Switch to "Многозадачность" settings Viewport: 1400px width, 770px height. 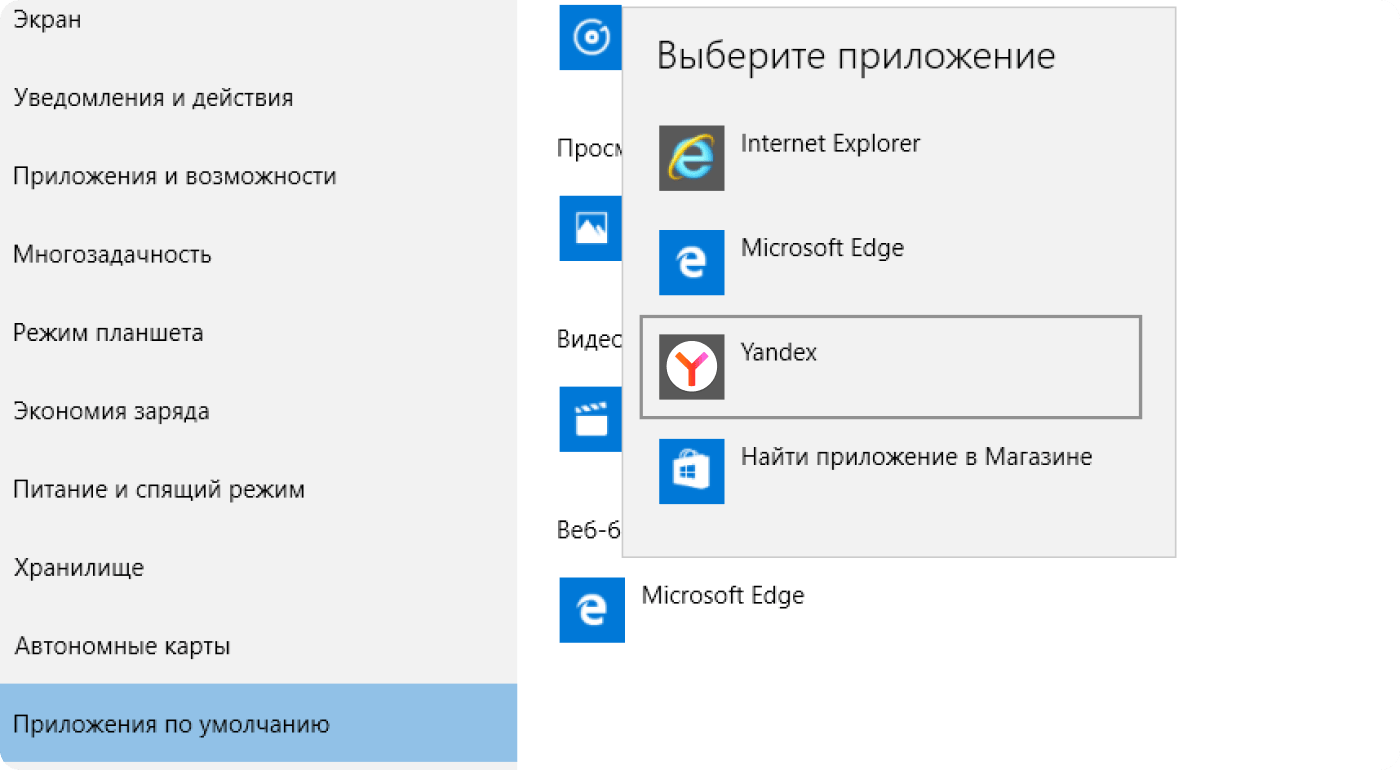tap(112, 254)
